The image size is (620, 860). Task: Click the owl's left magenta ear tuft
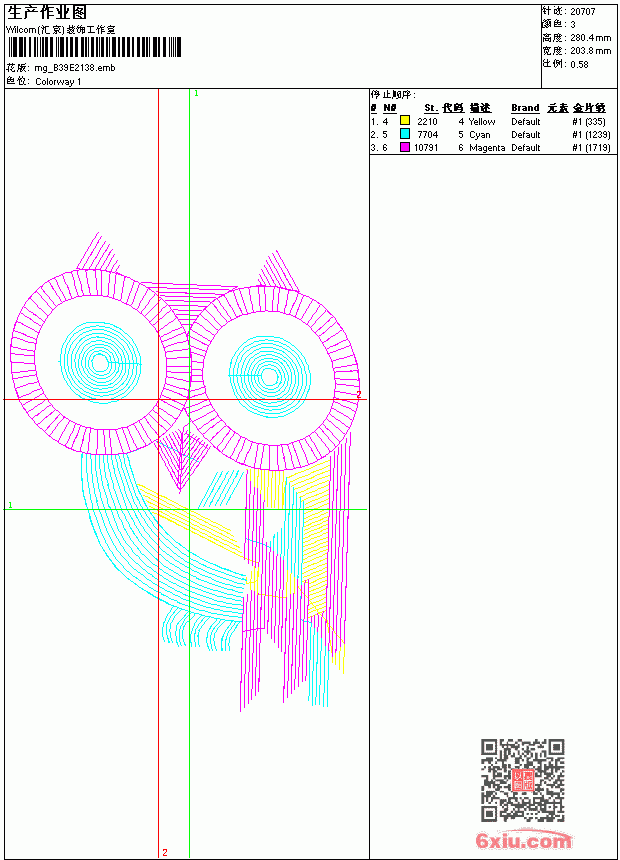[99, 251]
